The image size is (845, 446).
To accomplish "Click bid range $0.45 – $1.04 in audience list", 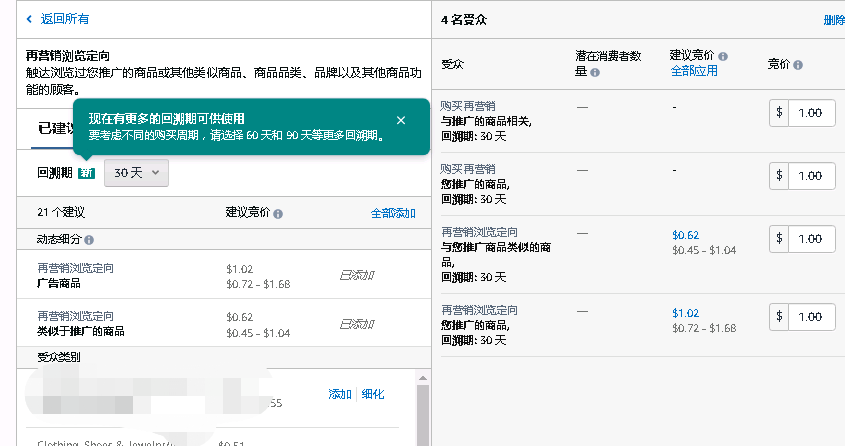I will [704, 250].
